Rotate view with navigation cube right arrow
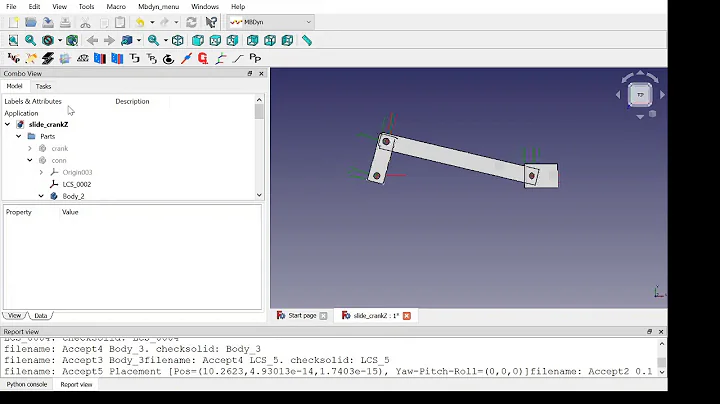Image resolution: width=720 pixels, height=404 pixels. point(662,95)
